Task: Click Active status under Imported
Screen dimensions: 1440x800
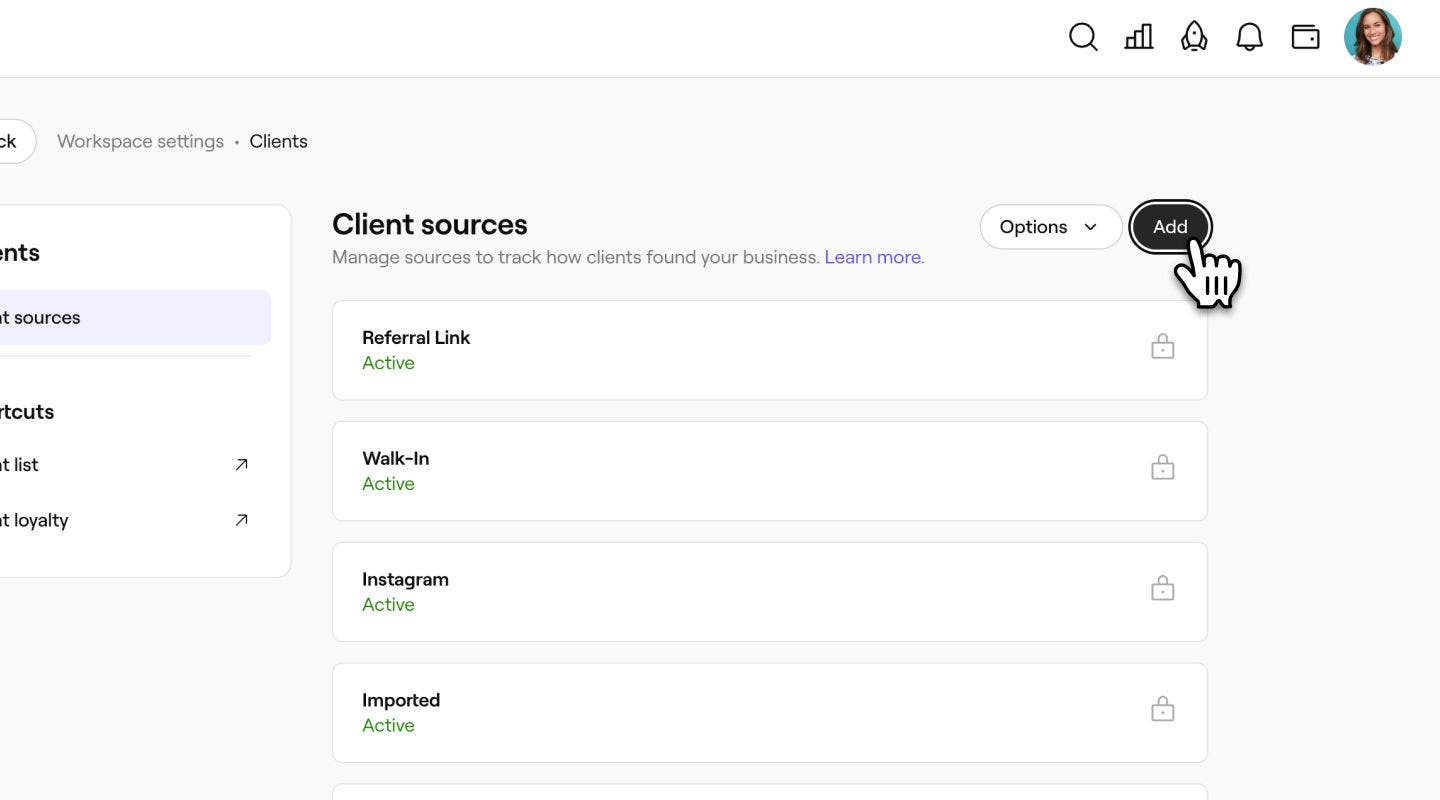Action: click(388, 726)
